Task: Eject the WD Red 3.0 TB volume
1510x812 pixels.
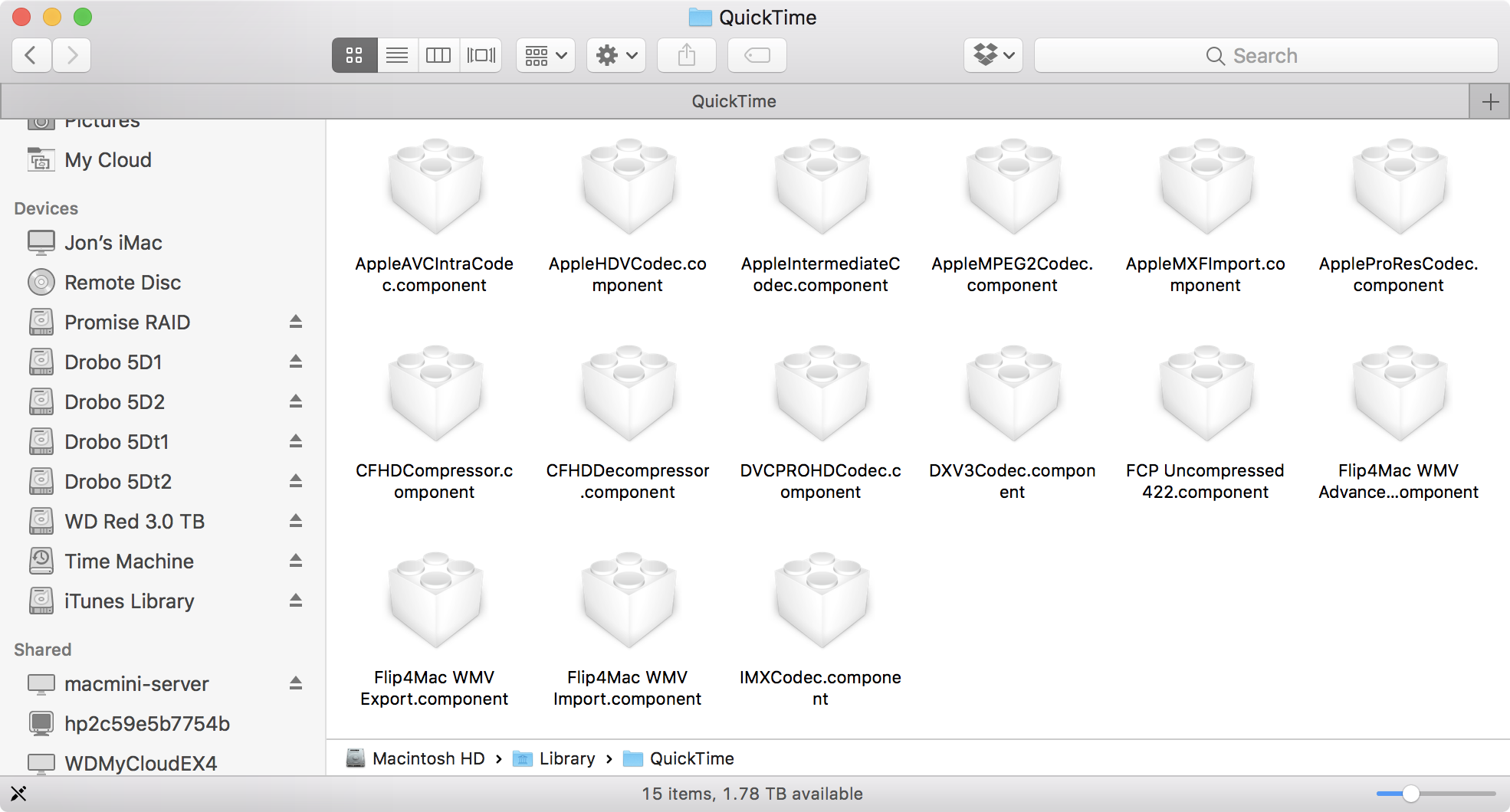Action: click(296, 521)
